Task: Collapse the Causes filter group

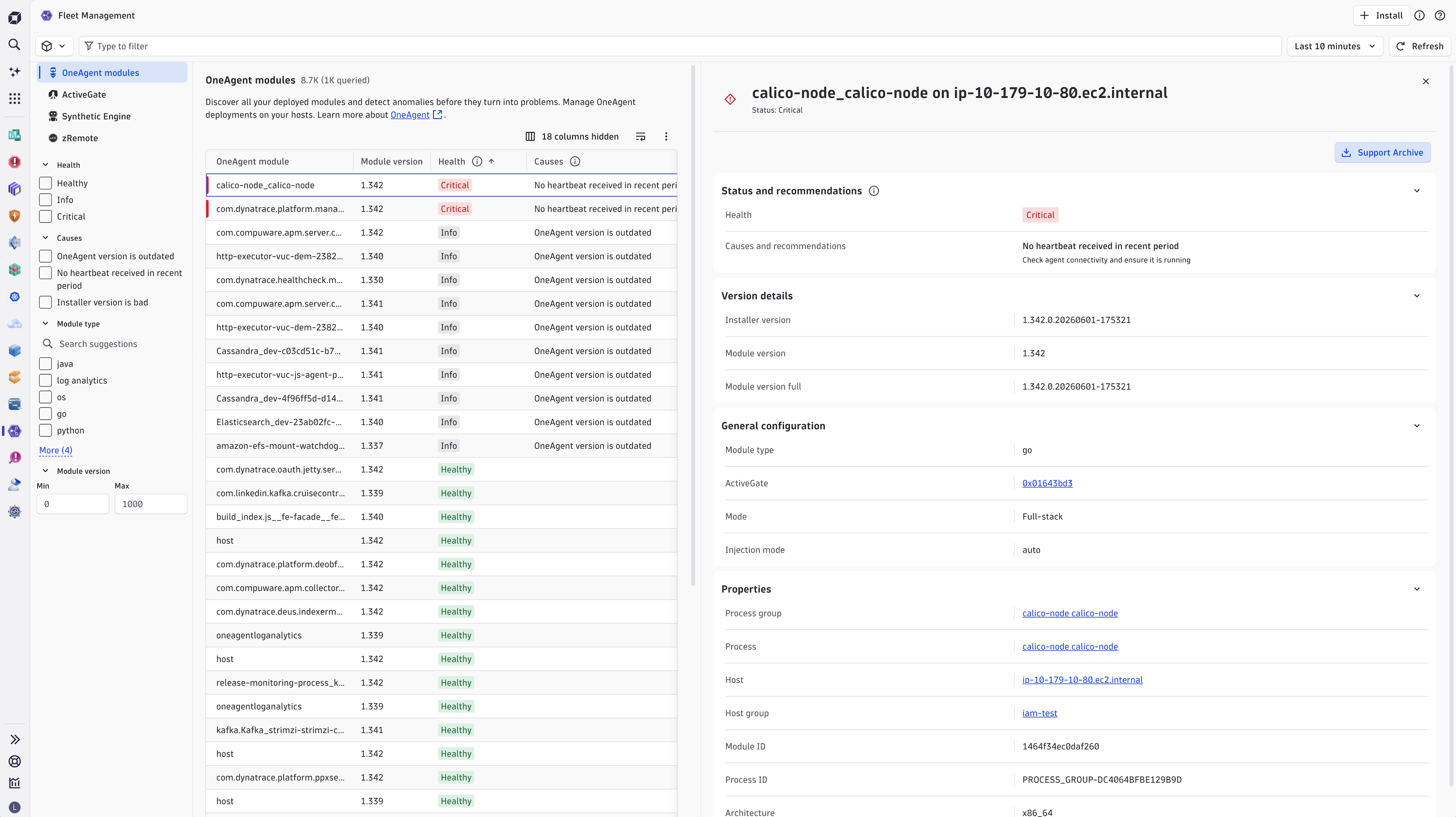Action: [x=46, y=238]
